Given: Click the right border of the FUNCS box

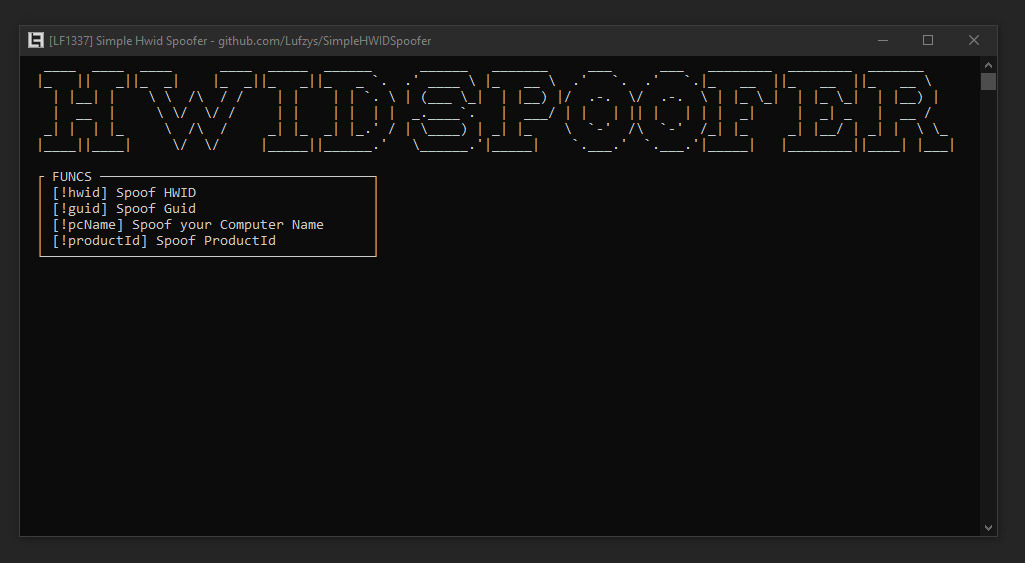Looking at the screenshot, I should [x=376, y=217].
